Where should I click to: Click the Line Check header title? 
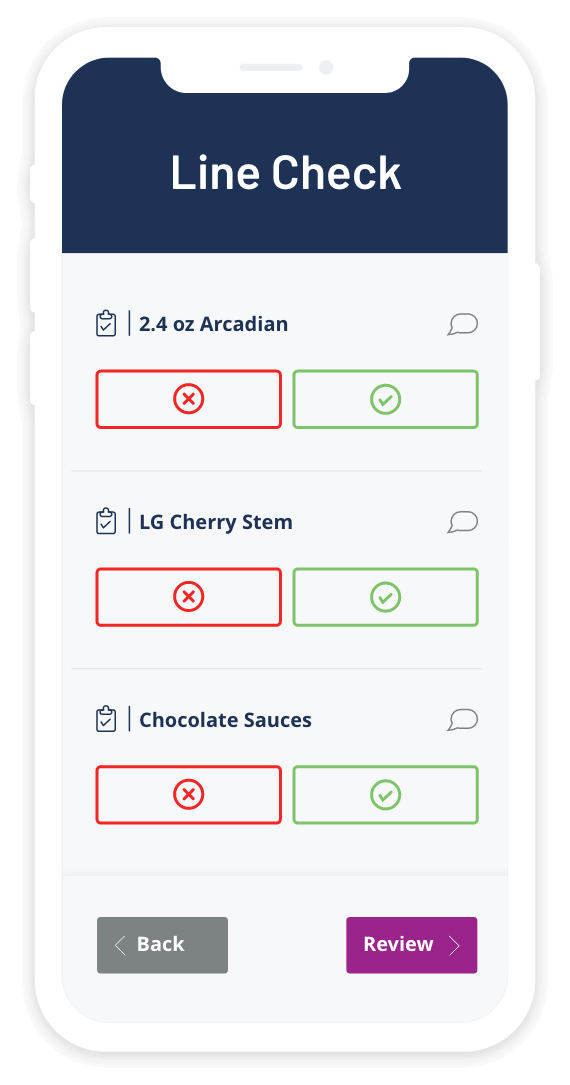(x=285, y=172)
